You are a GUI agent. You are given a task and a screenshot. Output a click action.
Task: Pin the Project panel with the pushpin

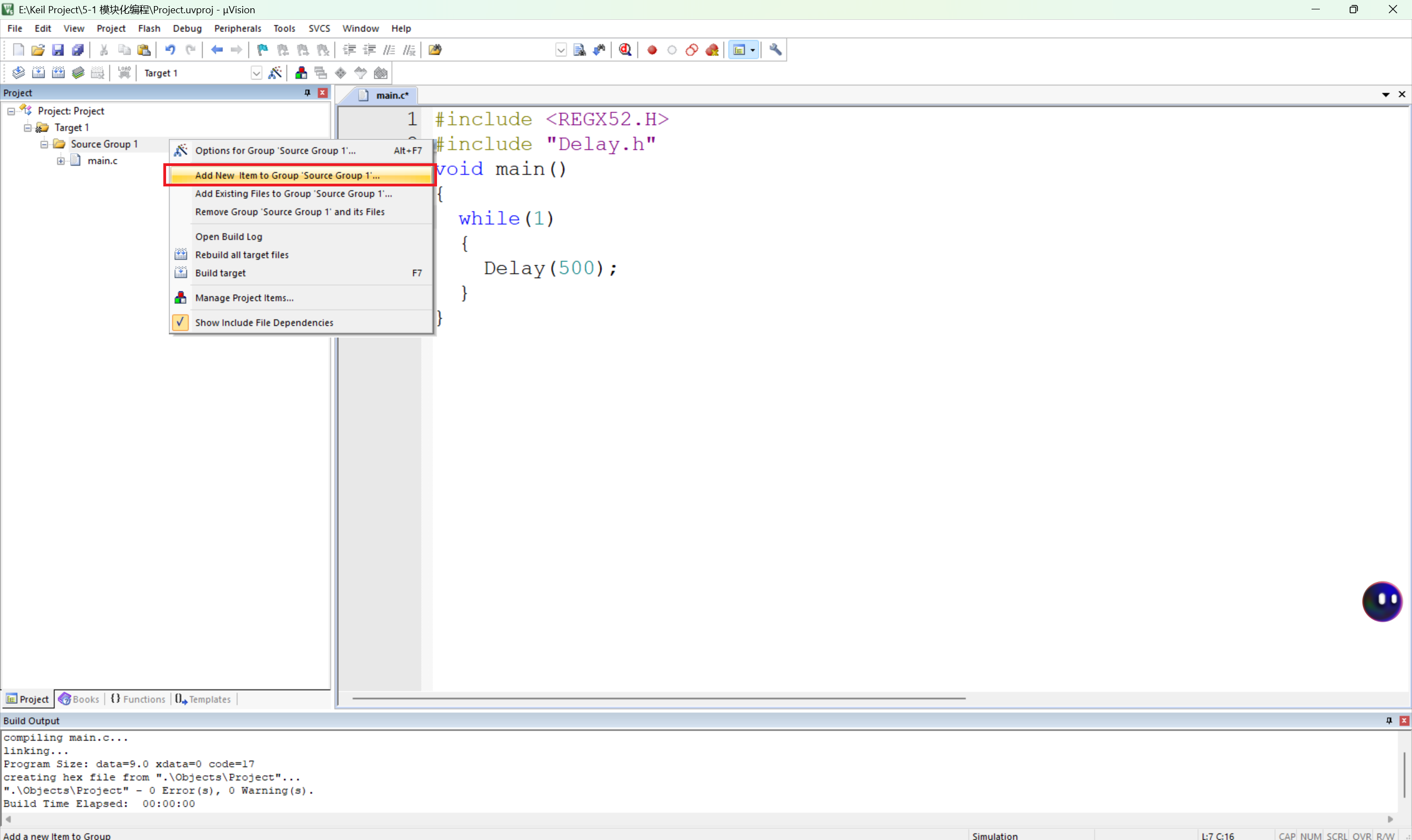tap(307, 93)
